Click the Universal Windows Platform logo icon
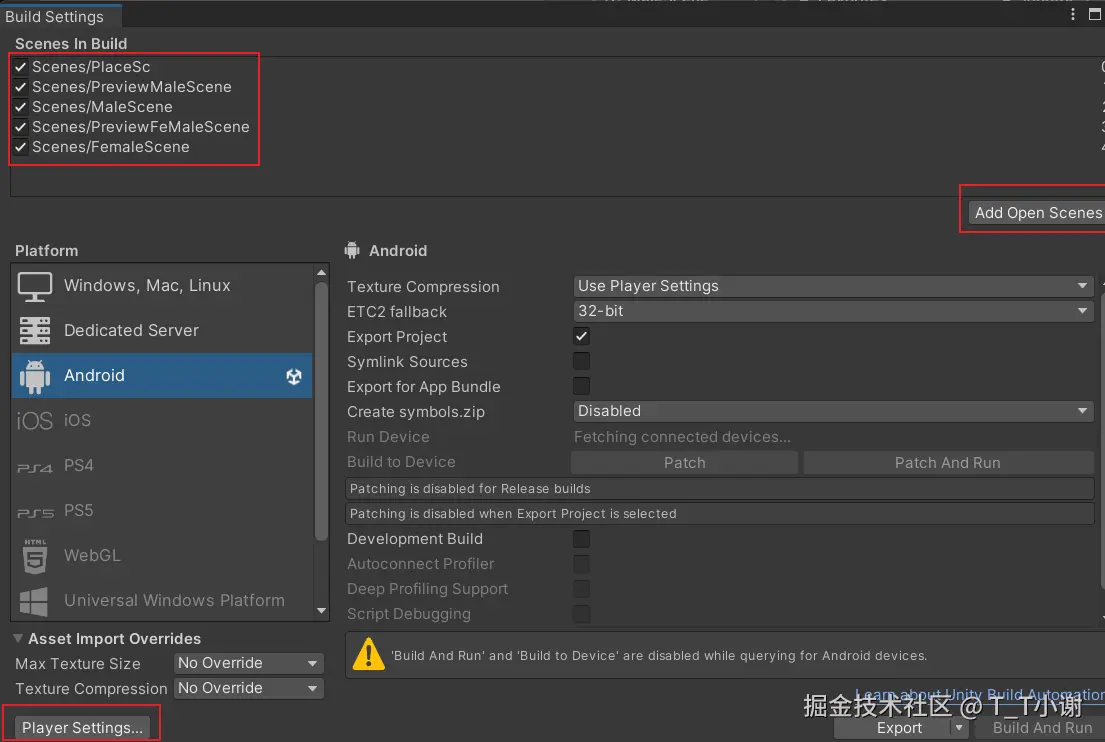The image size is (1105, 742). click(34, 601)
